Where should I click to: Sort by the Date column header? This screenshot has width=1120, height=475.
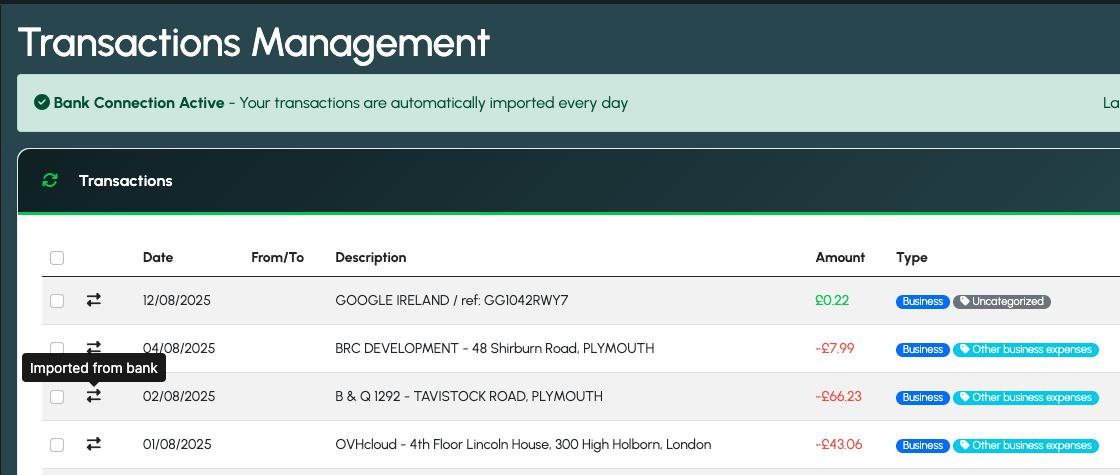pos(158,257)
